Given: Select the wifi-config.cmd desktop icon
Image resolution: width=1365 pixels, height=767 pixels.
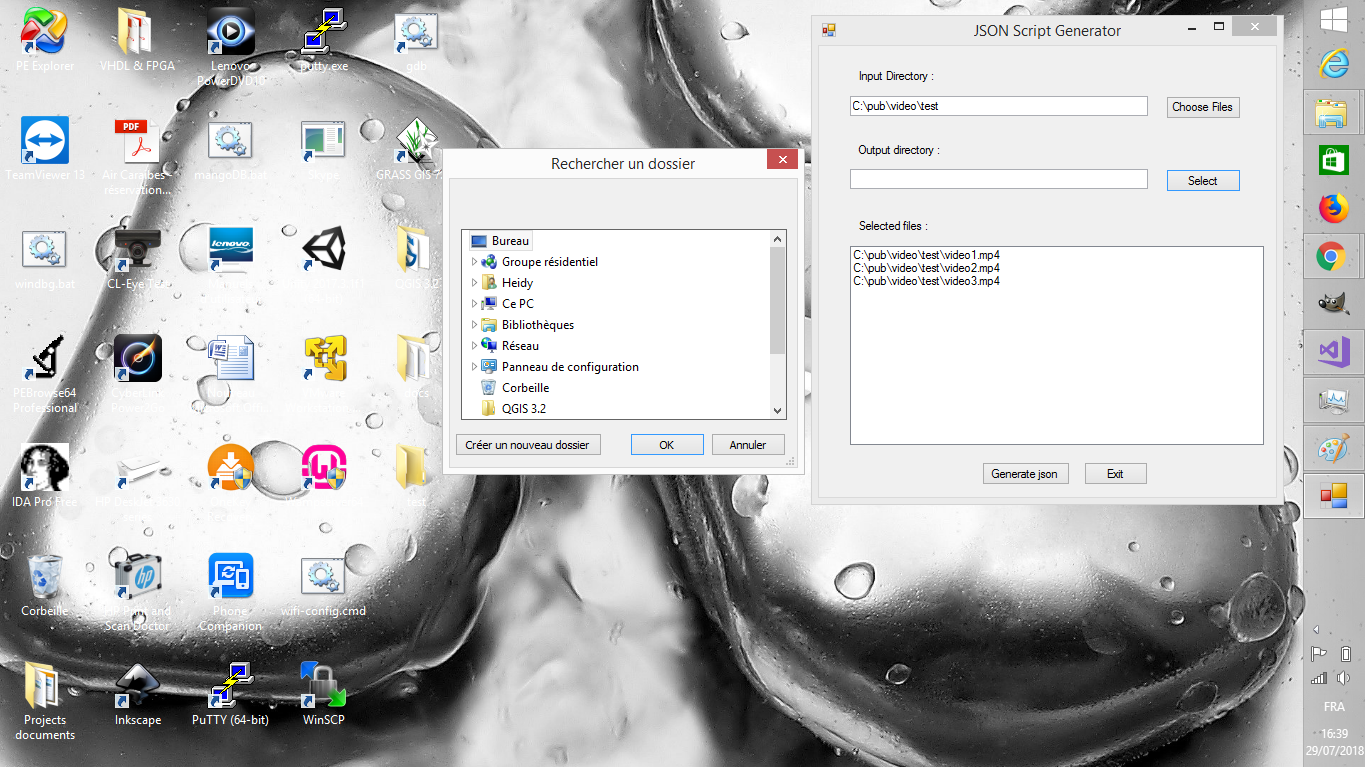Looking at the screenshot, I should click(324, 585).
